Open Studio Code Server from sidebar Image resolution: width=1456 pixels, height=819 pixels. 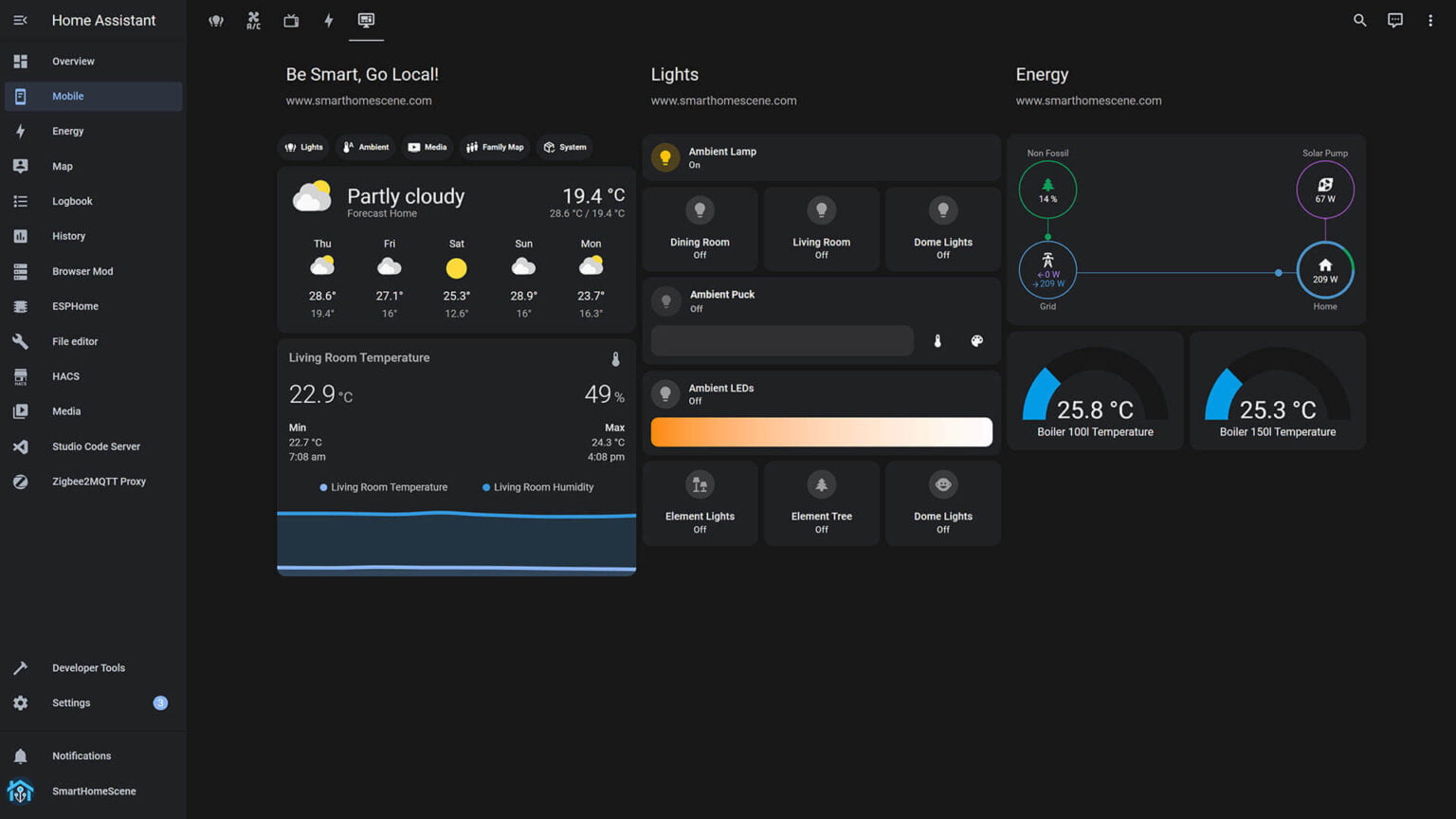[95, 446]
